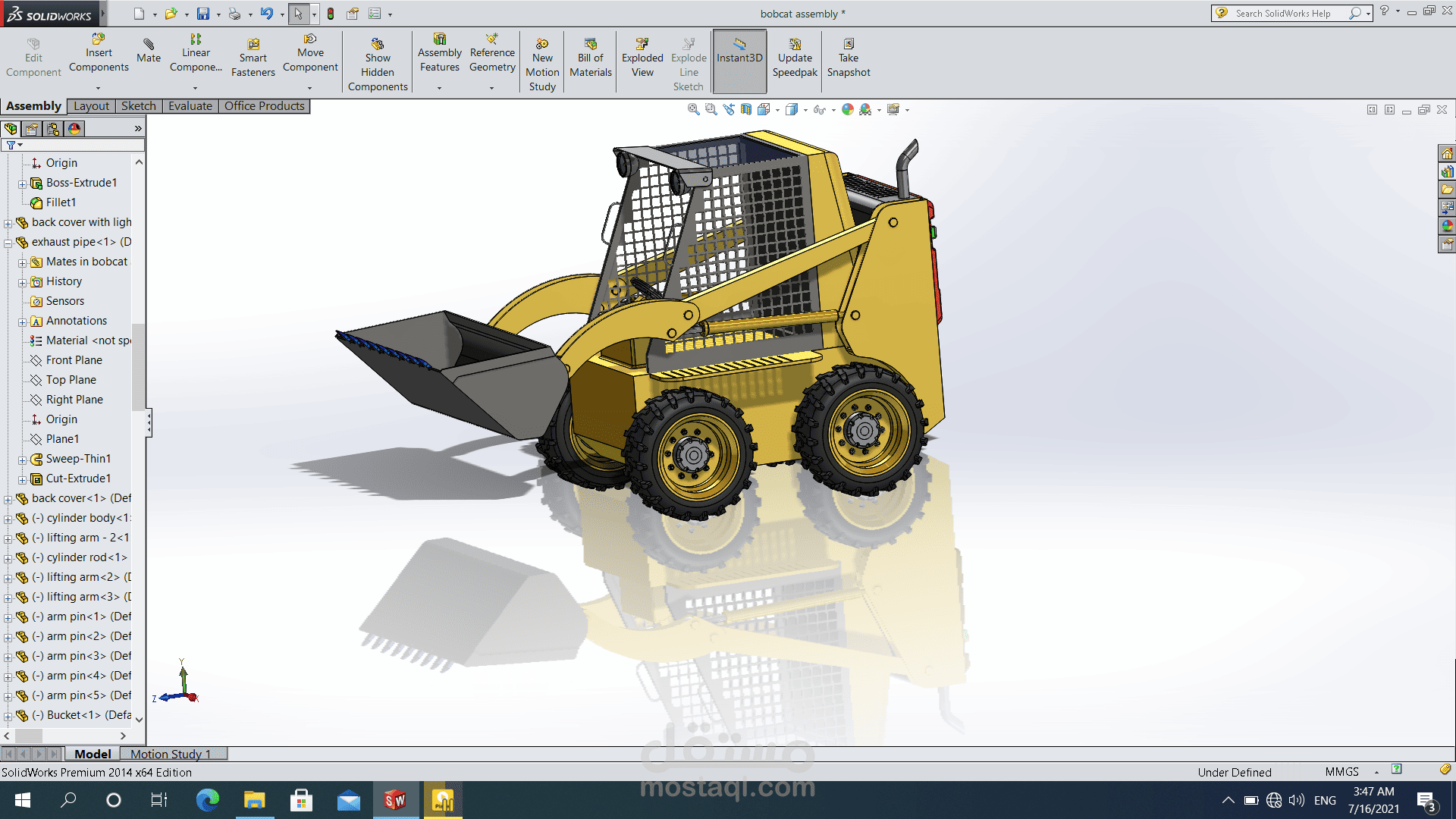Select Cut-Extrude1 in the feature tree

(x=78, y=479)
